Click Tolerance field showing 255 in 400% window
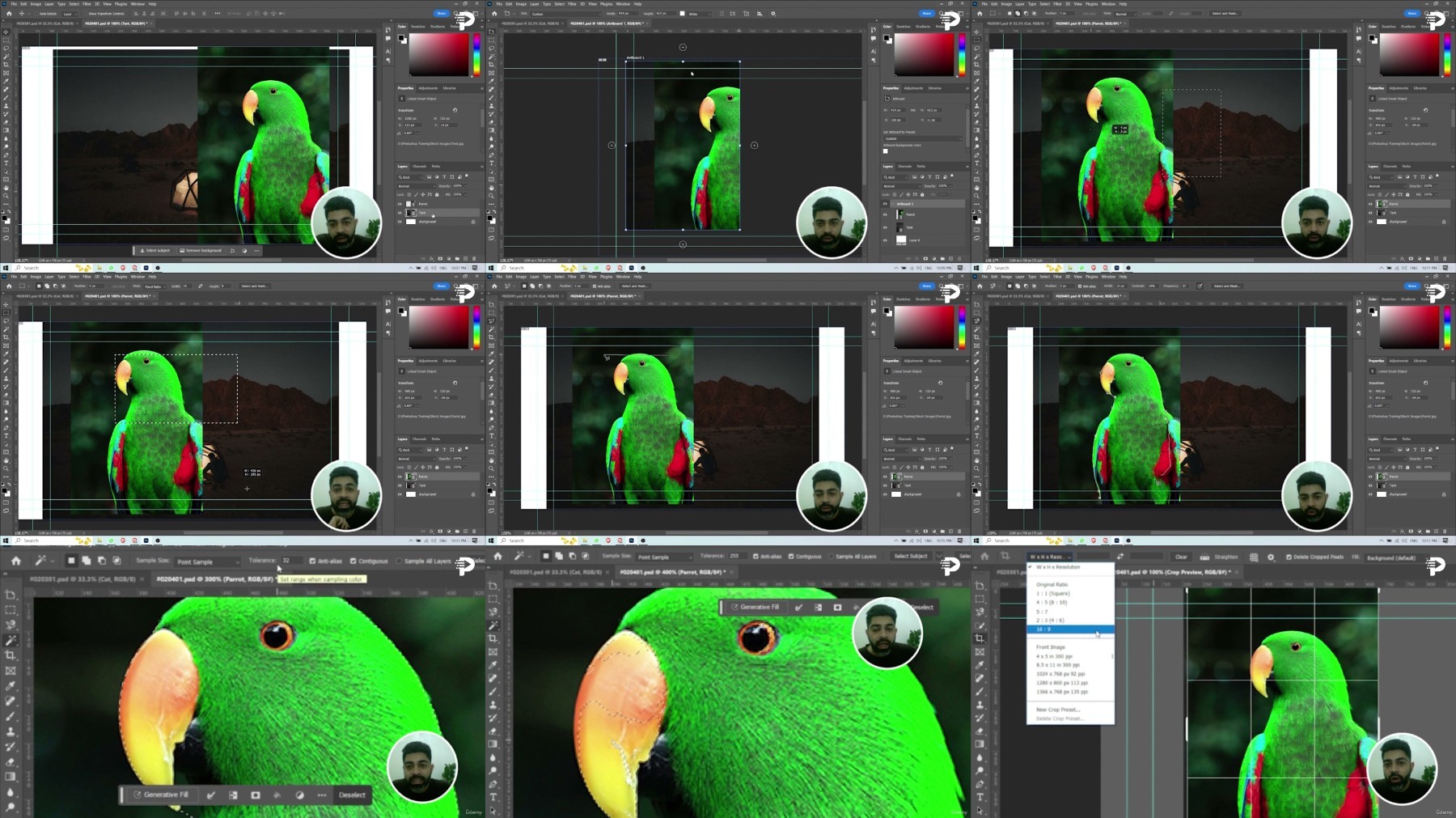The image size is (1456, 818). click(x=737, y=557)
